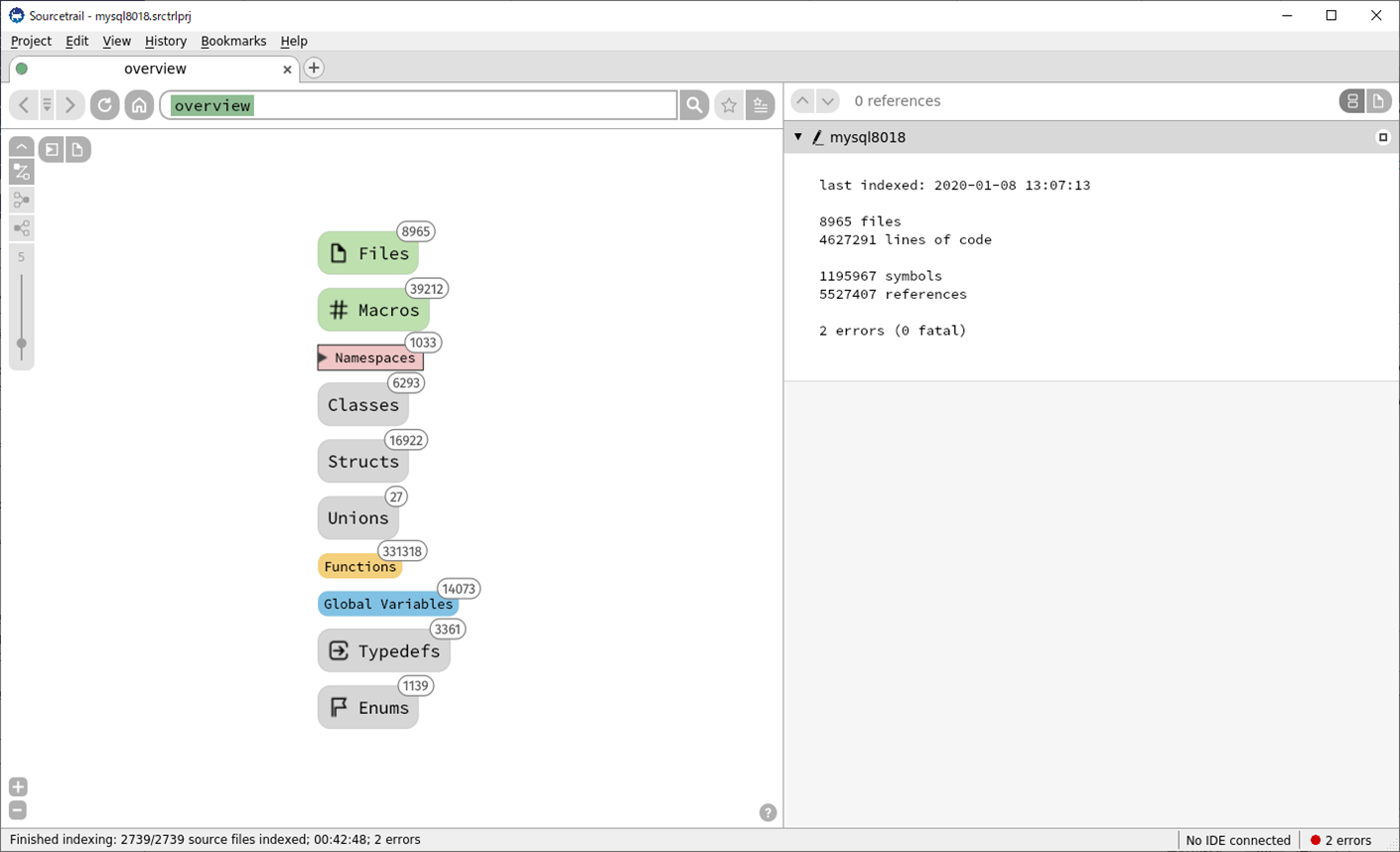Viewport: 1400px width, 852px height.
Task: Click the last indexed timestamp line
Action: point(954,185)
